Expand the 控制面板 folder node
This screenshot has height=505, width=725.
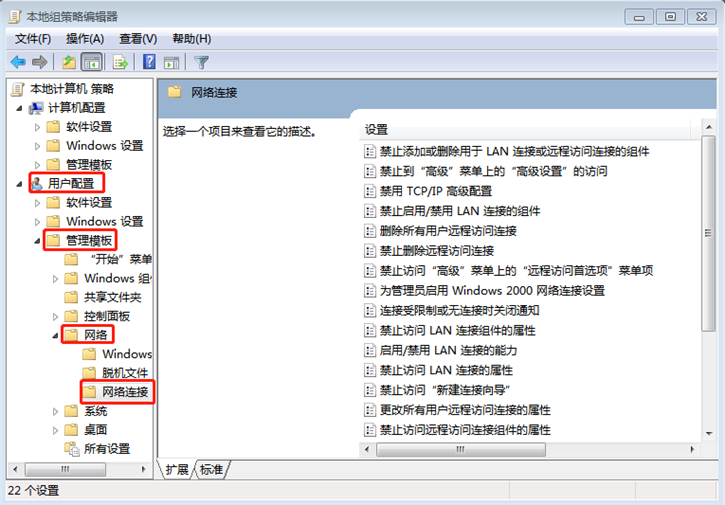56,316
